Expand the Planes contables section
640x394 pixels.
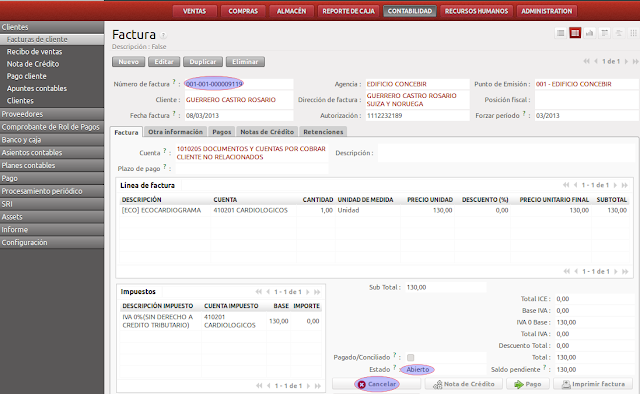pyautogui.click(x=52, y=165)
